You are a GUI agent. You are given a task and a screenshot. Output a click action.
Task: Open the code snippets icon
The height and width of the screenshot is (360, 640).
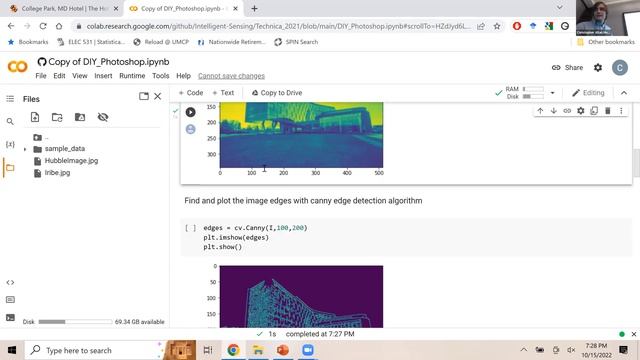tap(10, 282)
